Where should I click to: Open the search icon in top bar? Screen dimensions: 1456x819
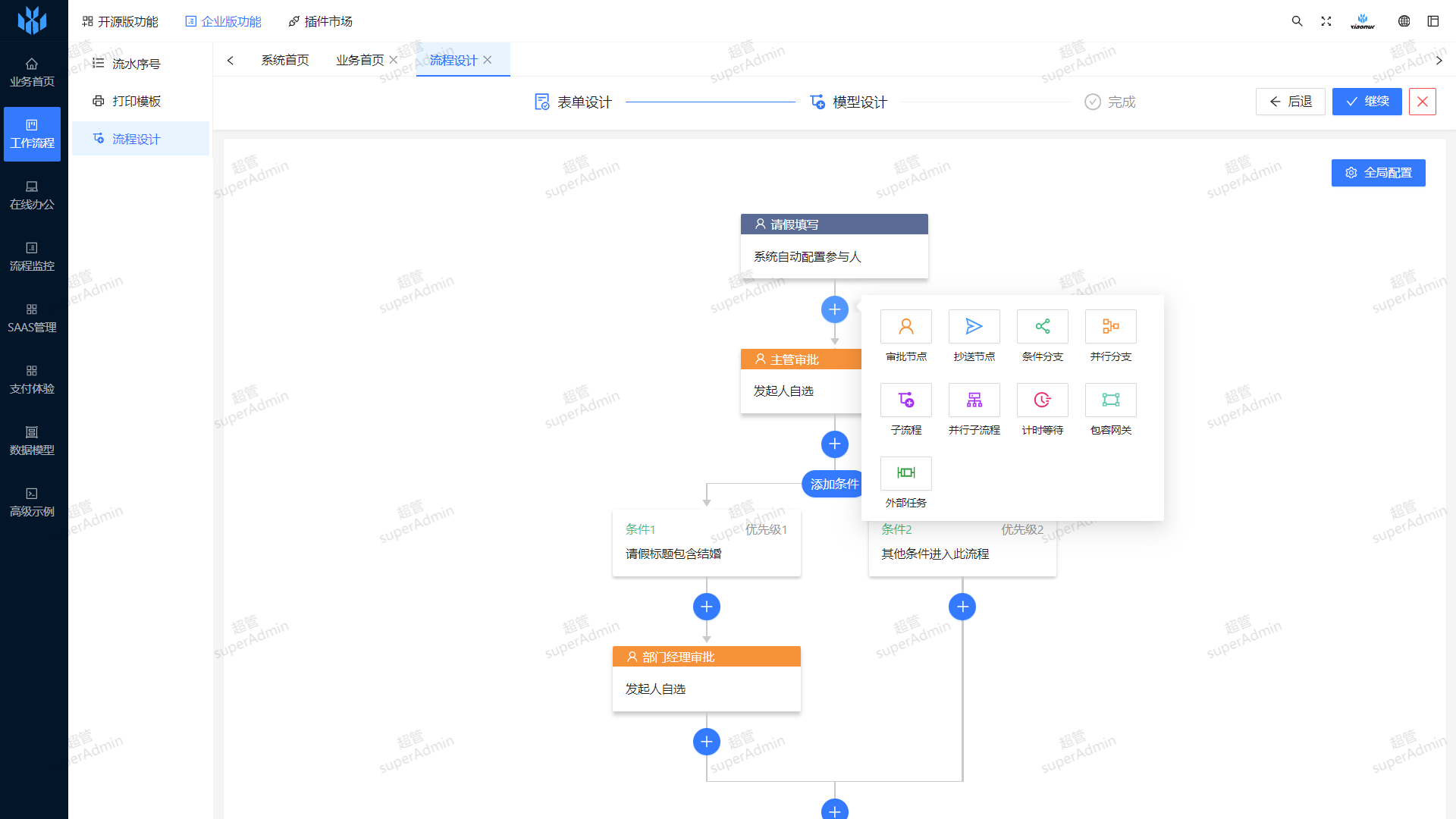tap(1298, 21)
